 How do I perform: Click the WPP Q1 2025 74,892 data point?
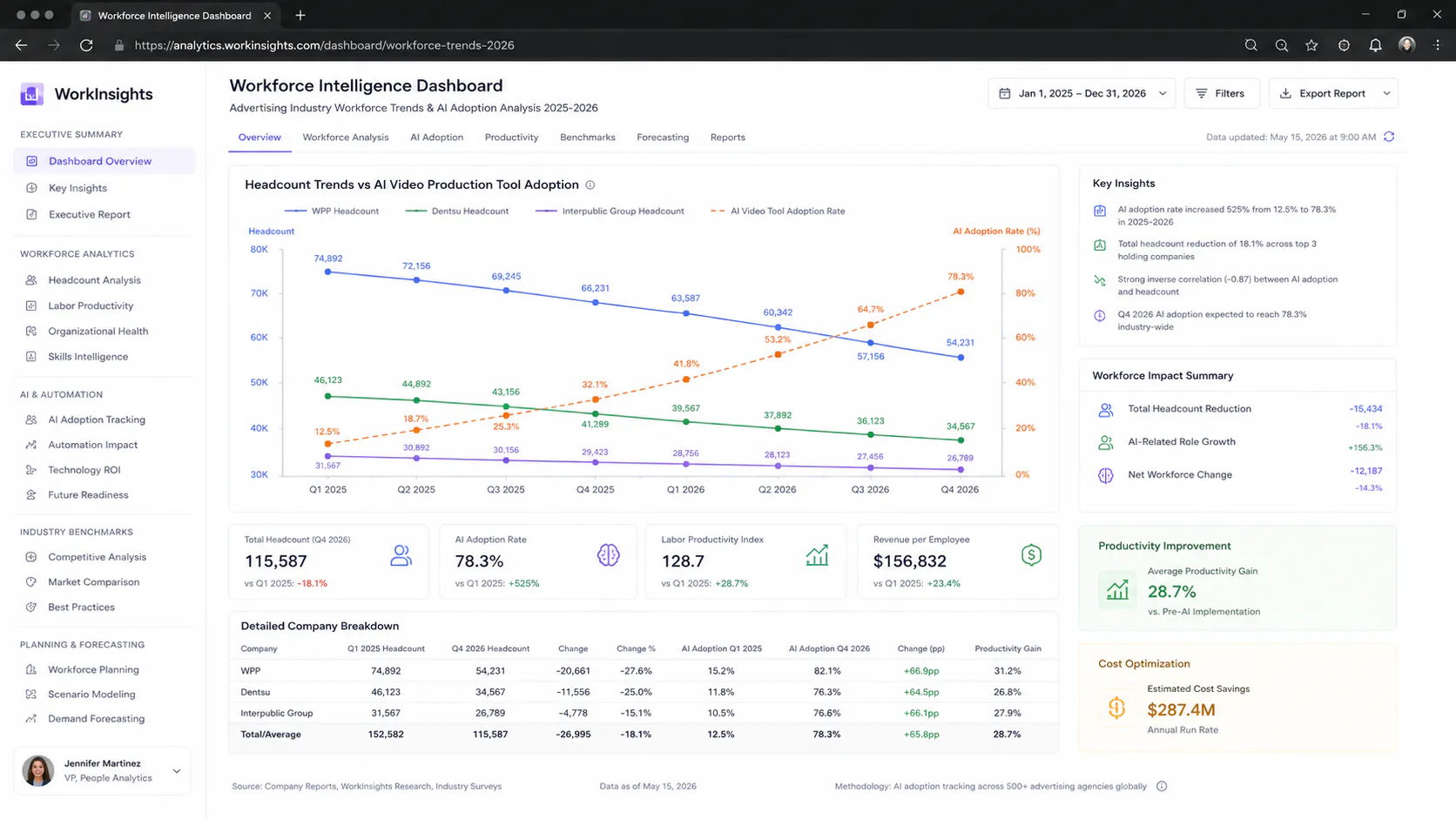[x=328, y=272]
